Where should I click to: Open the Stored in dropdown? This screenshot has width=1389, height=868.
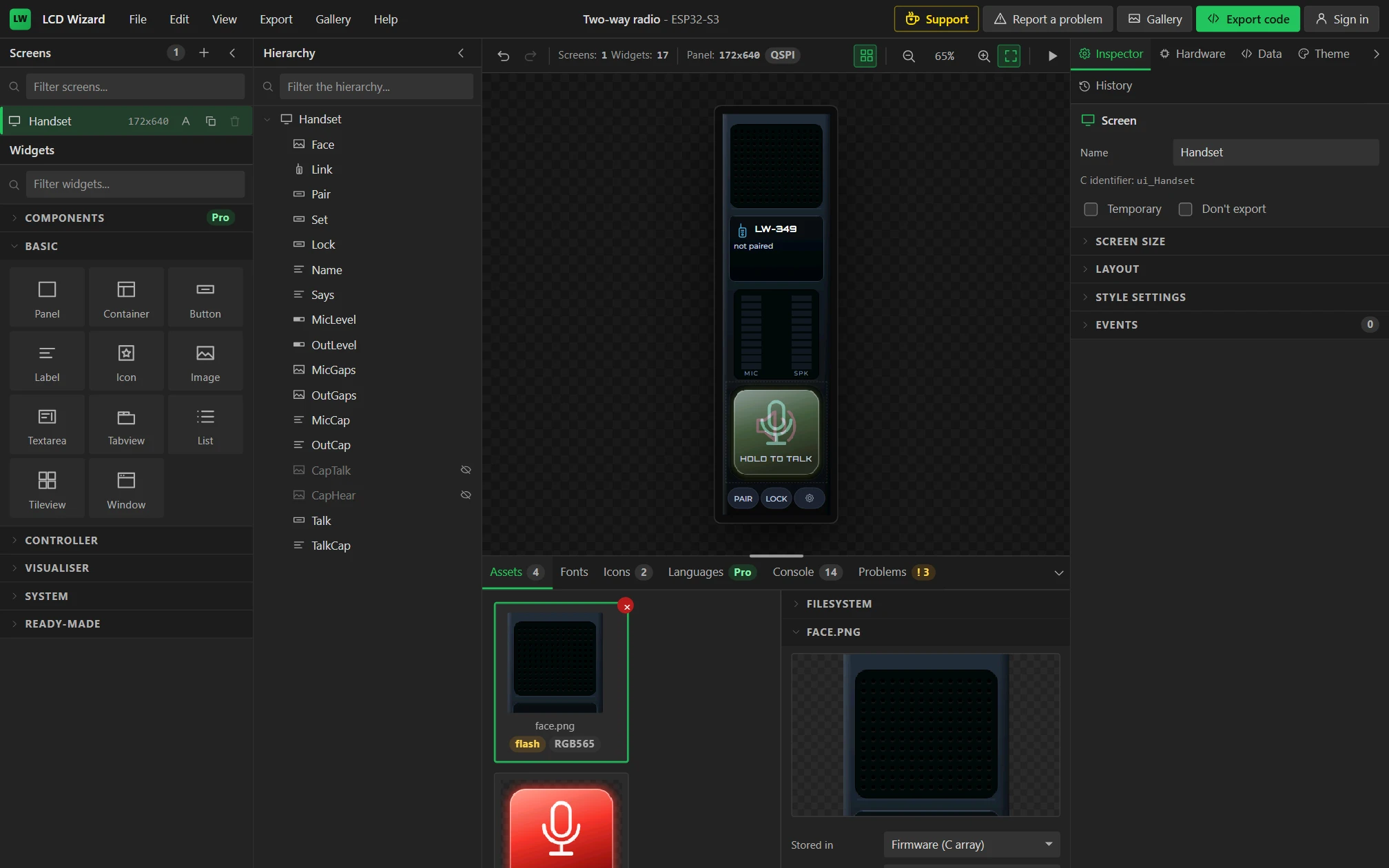pyautogui.click(x=971, y=845)
